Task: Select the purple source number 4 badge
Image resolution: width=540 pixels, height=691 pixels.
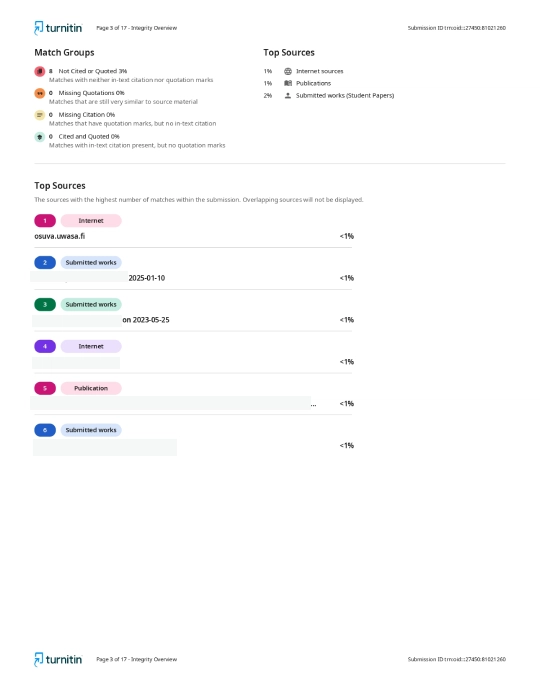Action: point(45,346)
